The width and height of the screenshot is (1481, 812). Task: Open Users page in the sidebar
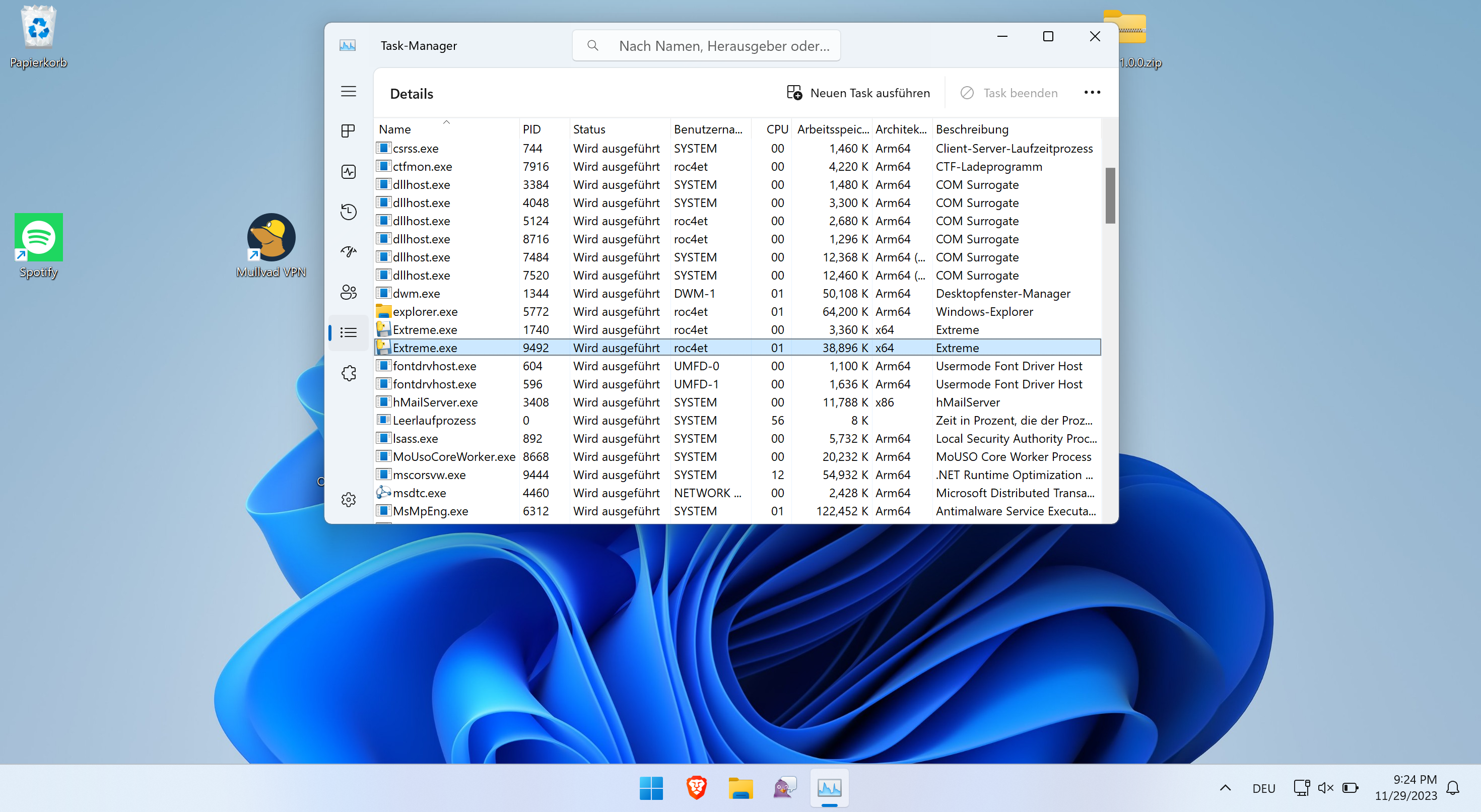pyautogui.click(x=349, y=292)
